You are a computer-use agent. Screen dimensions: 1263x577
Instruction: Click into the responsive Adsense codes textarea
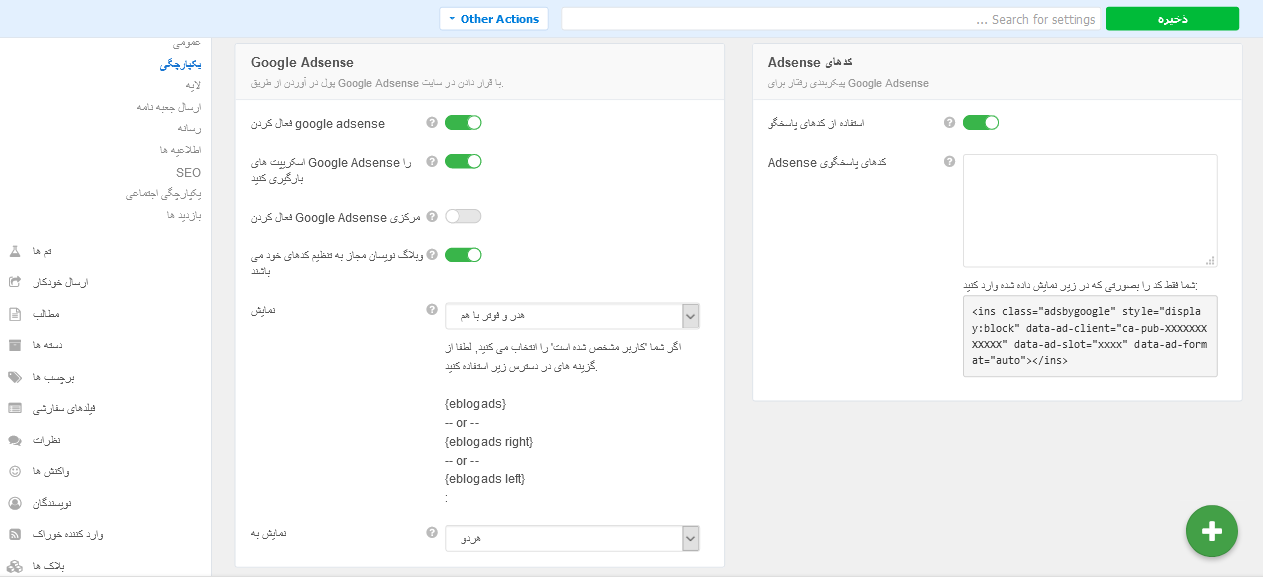point(1090,210)
